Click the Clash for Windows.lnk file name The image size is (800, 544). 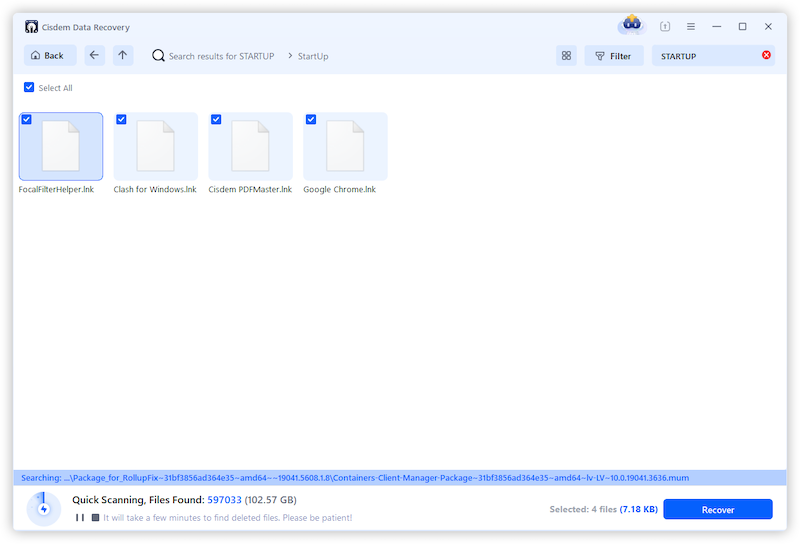[x=155, y=189]
